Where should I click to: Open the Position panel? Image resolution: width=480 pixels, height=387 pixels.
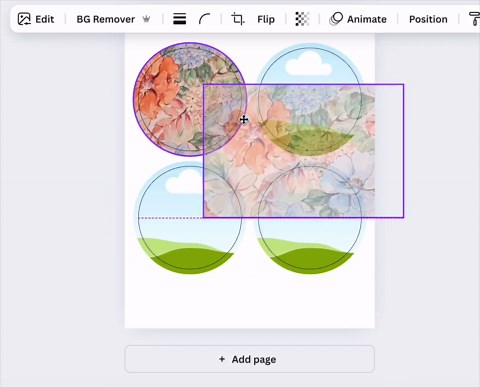pyautogui.click(x=428, y=19)
